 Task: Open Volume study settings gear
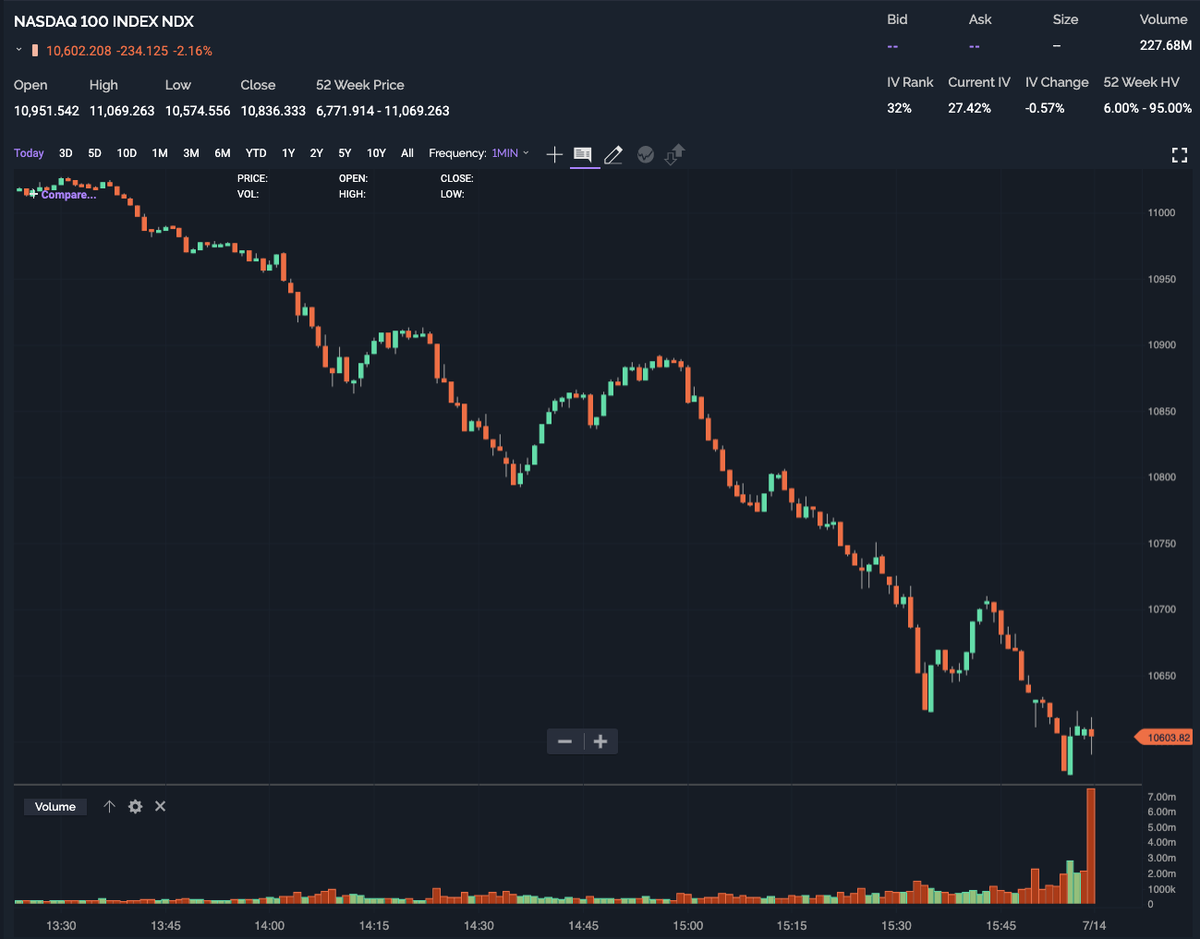pos(135,806)
